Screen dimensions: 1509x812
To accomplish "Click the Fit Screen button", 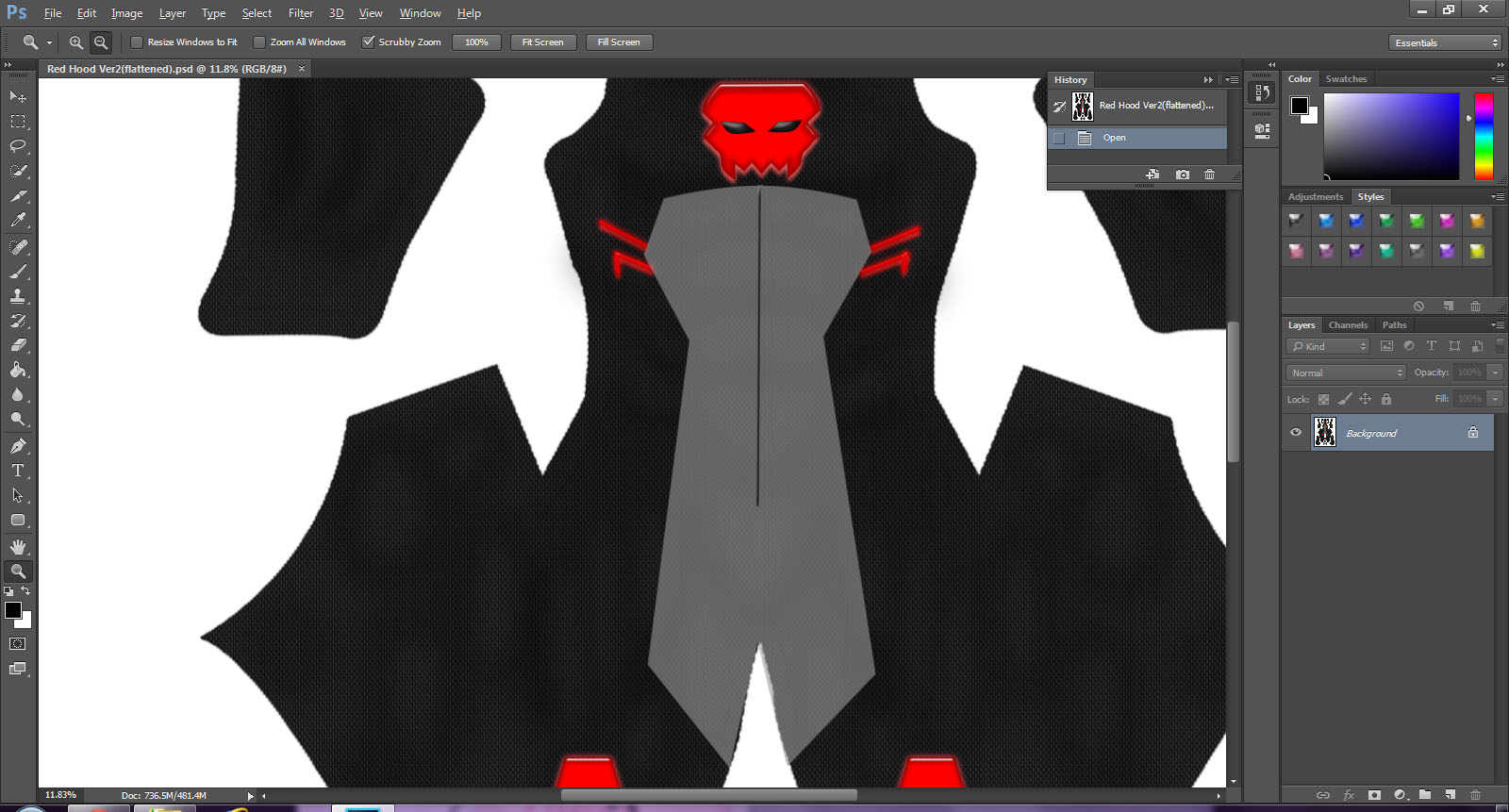I will (542, 42).
